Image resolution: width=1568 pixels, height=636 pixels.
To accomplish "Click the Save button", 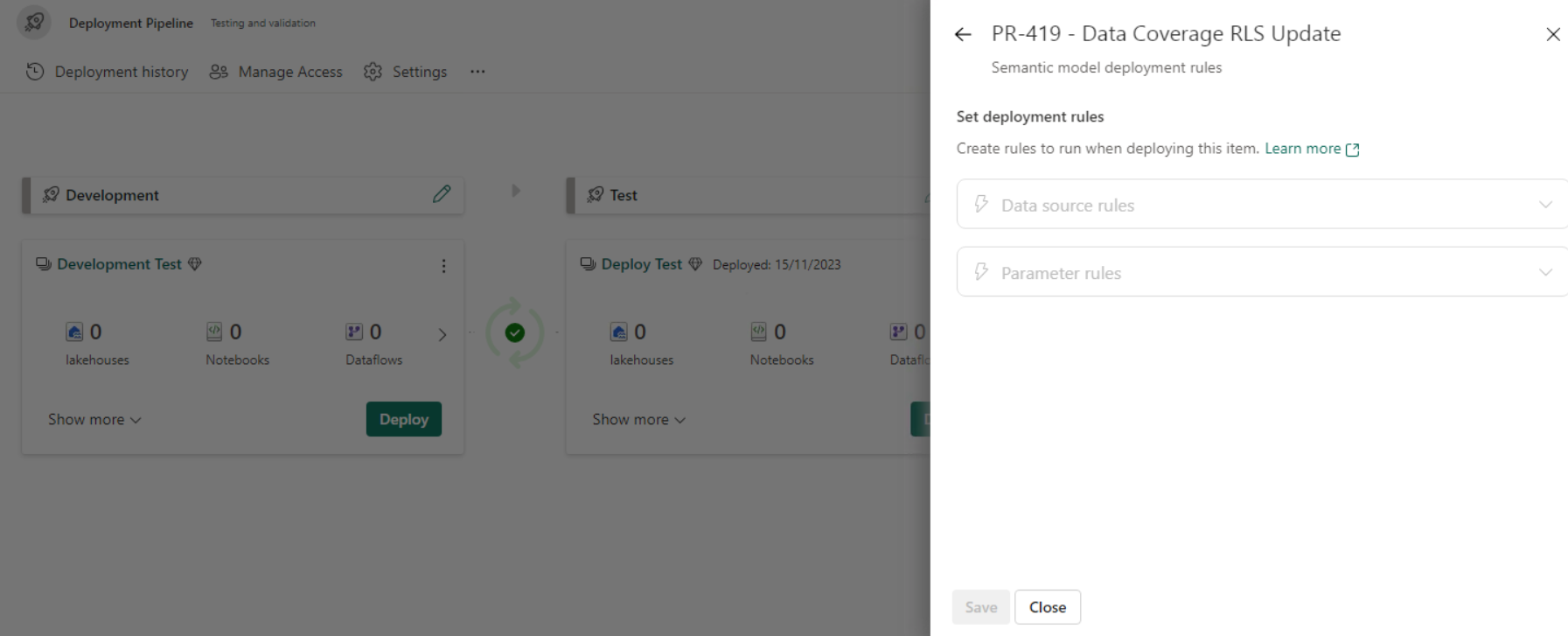I will tap(981, 607).
